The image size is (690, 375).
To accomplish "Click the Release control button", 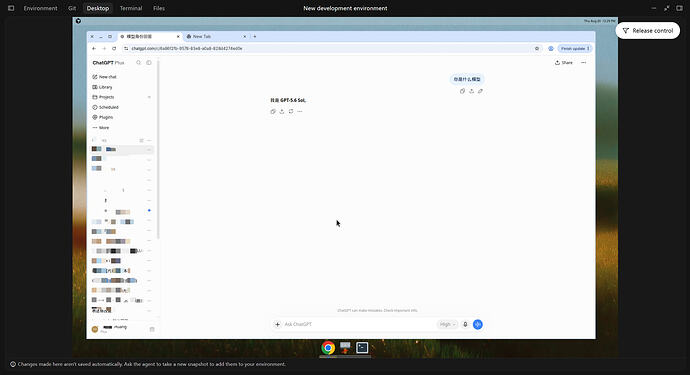I will (x=648, y=30).
